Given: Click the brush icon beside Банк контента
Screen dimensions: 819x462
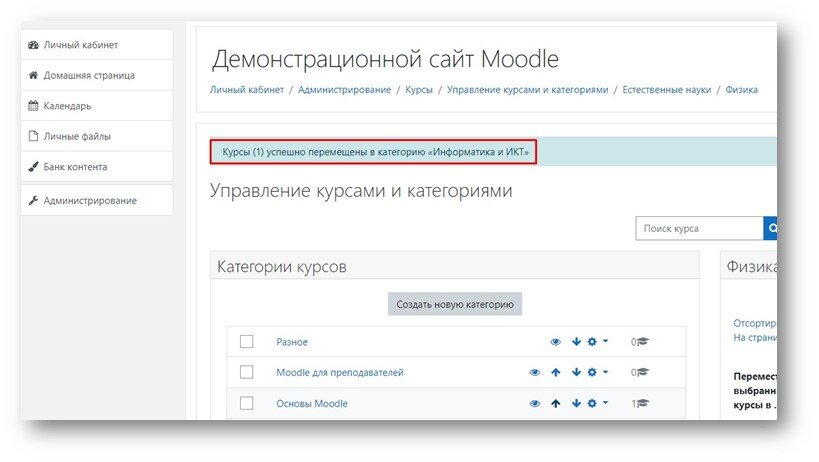Looking at the screenshot, I should pyautogui.click(x=33, y=167).
